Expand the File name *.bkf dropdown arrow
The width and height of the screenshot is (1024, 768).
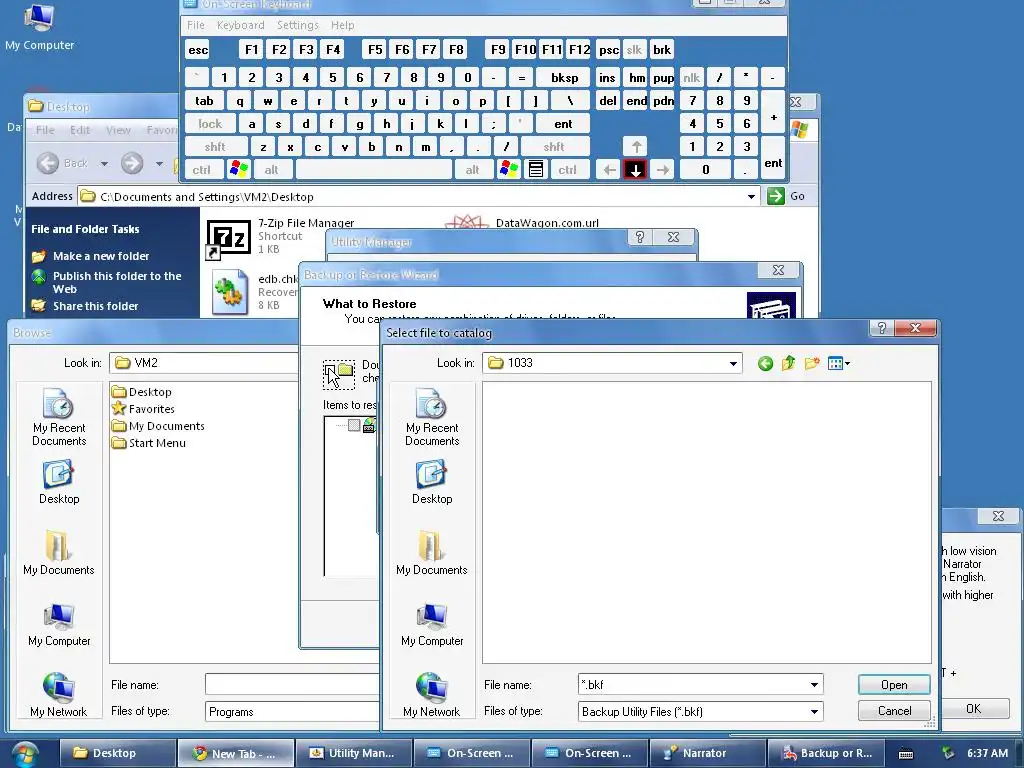click(x=814, y=684)
